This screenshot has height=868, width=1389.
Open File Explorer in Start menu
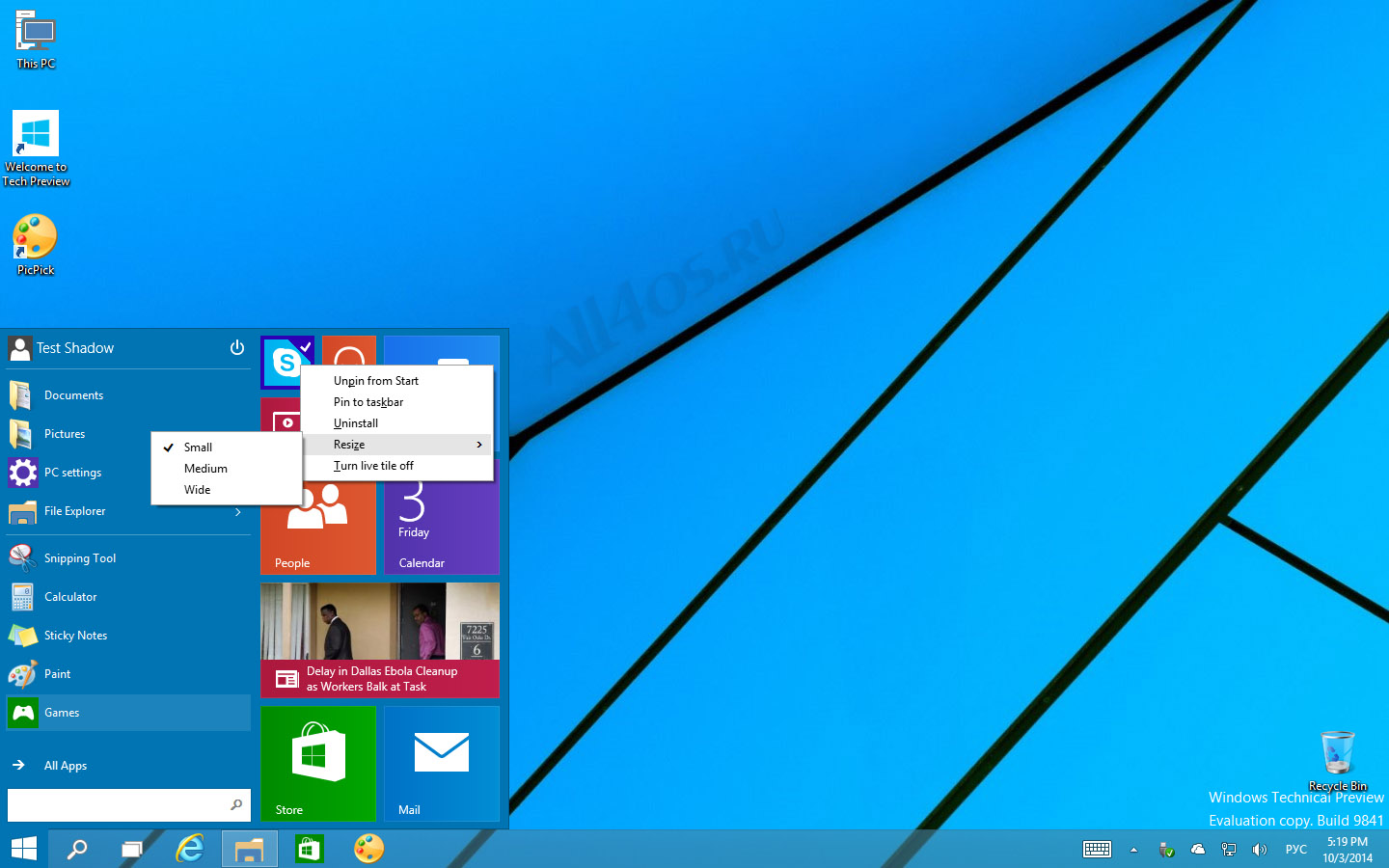(128, 511)
